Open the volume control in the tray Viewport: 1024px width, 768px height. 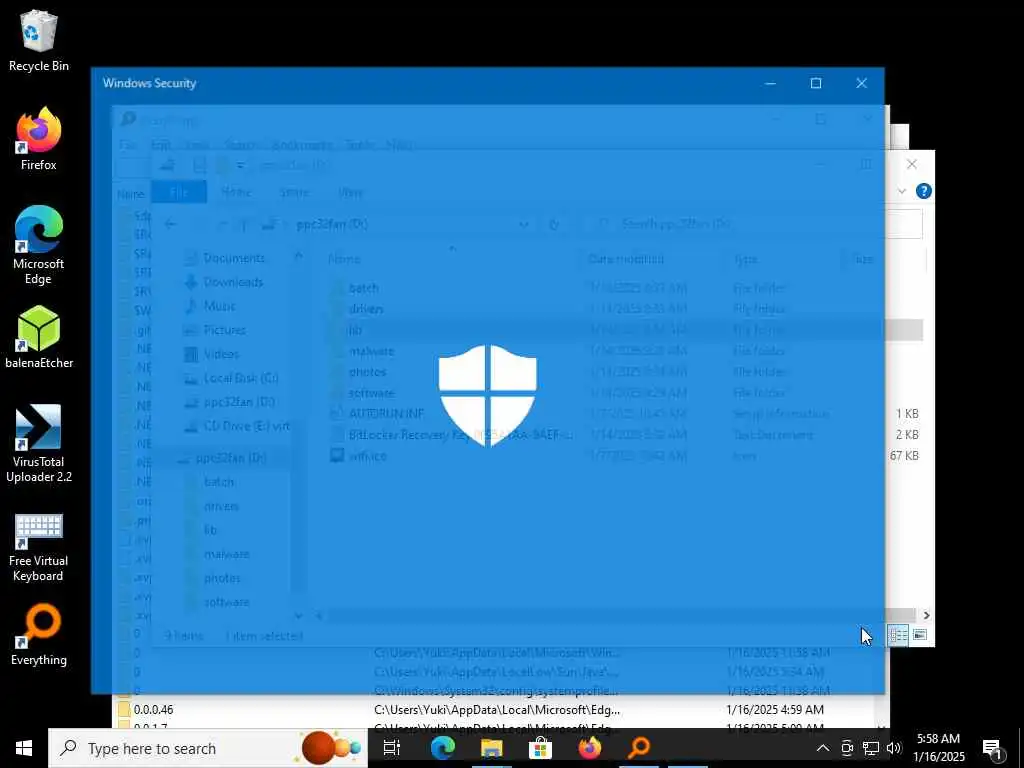(x=894, y=748)
